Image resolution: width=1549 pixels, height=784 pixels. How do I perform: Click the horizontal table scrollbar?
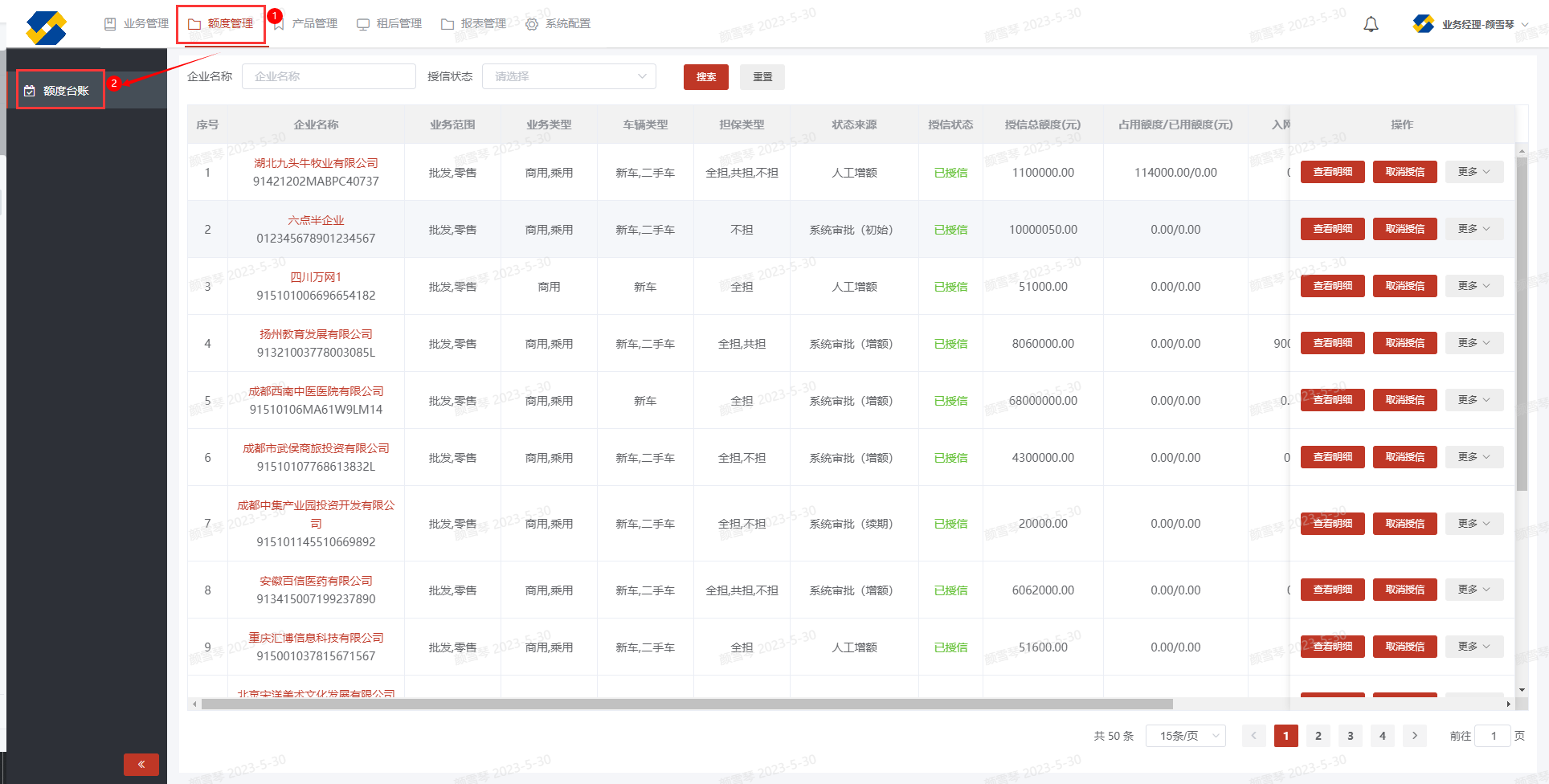point(687,704)
